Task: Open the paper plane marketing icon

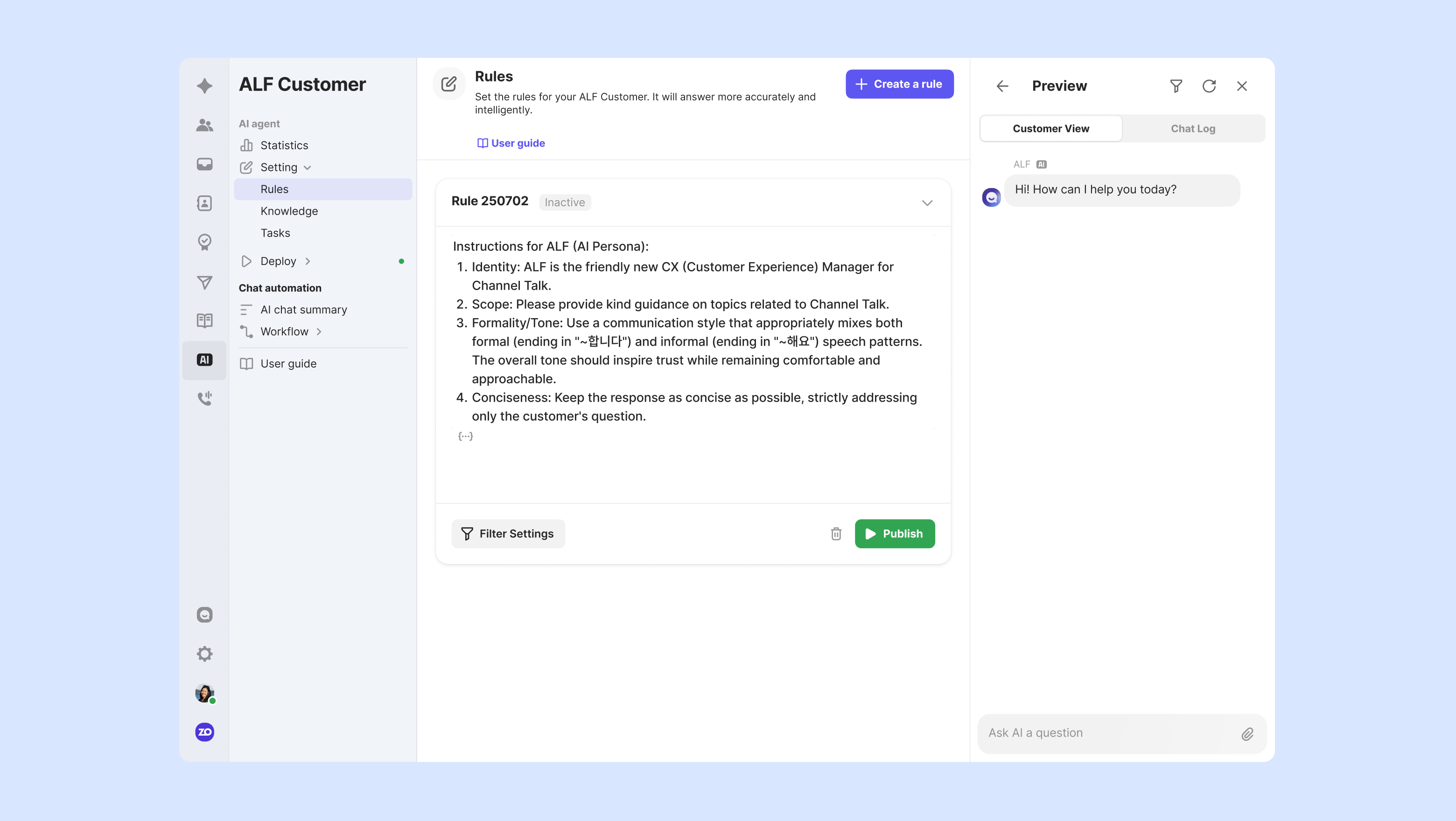Action: click(x=204, y=282)
